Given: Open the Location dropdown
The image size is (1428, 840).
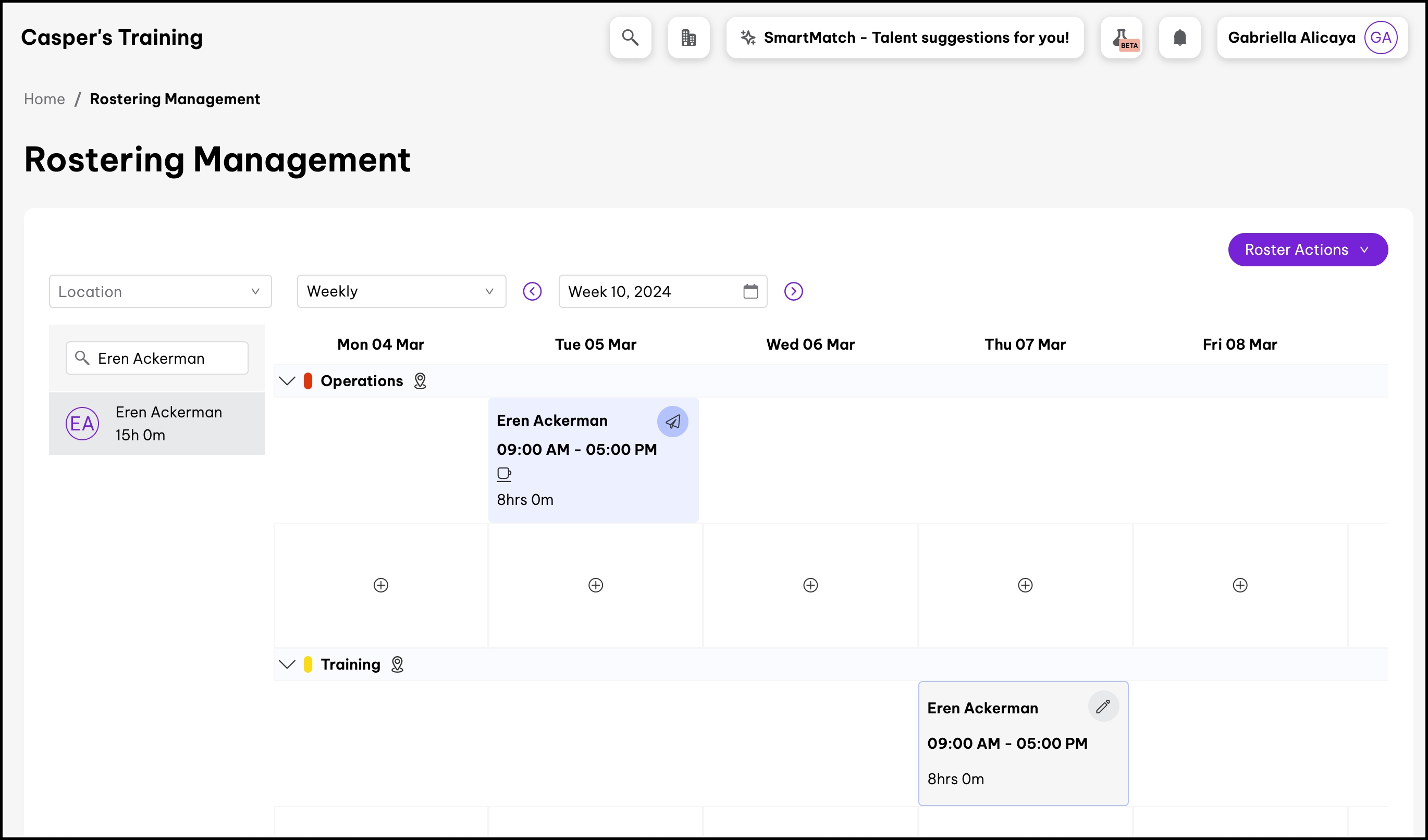Looking at the screenshot, I should click(x=161, y=291).
